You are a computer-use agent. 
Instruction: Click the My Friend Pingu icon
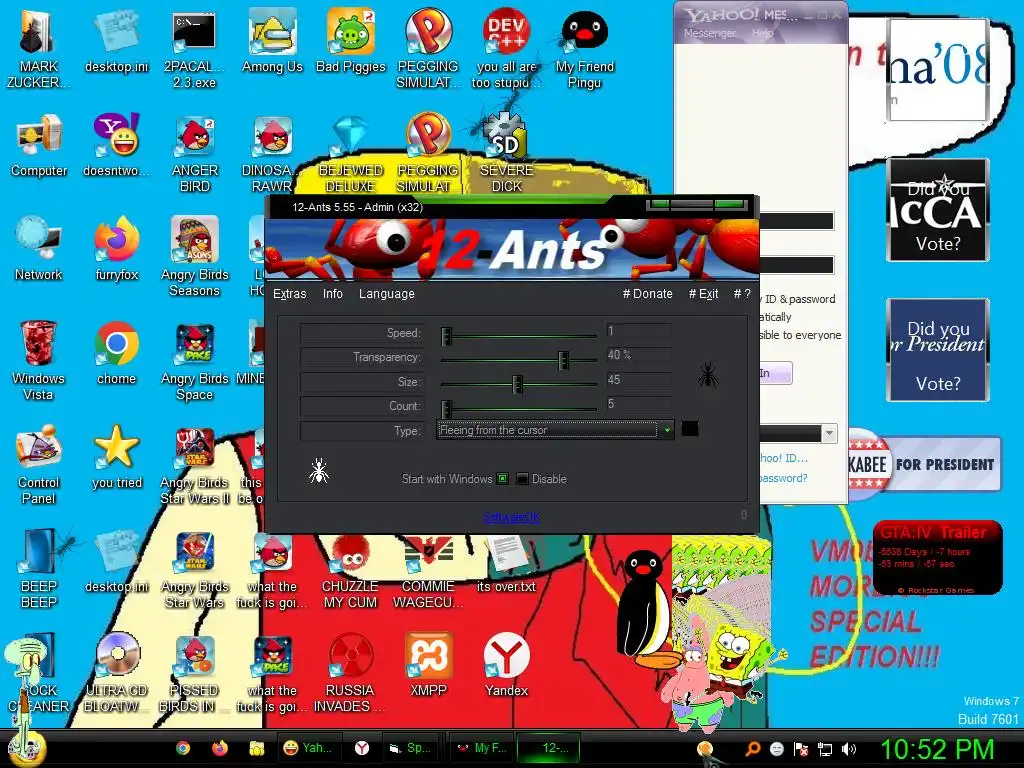584,47
